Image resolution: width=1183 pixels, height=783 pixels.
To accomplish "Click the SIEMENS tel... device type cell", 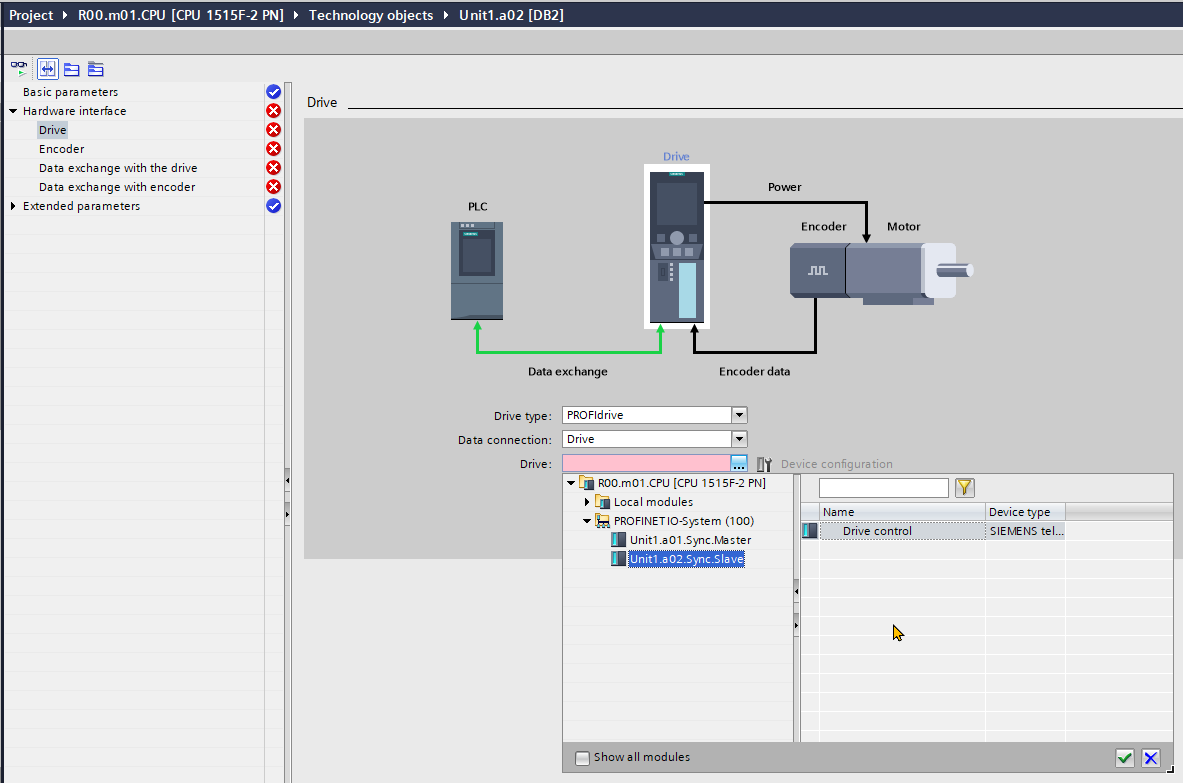I will [x=1025, y=531].
